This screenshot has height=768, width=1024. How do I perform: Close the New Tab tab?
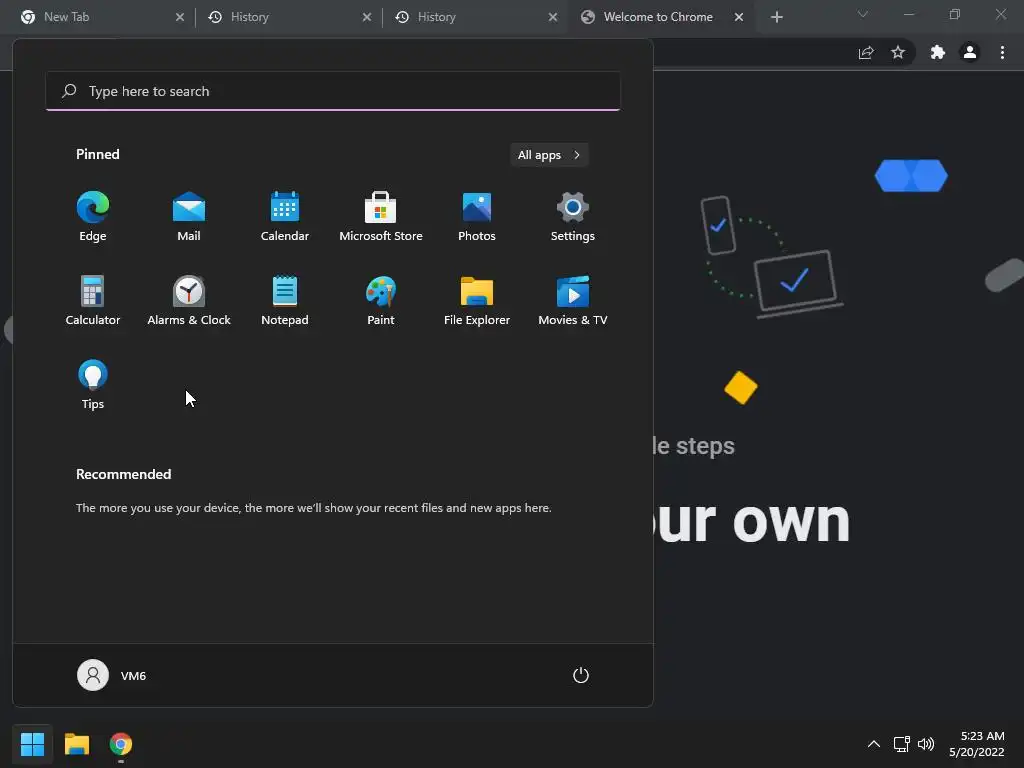point(180,17)
